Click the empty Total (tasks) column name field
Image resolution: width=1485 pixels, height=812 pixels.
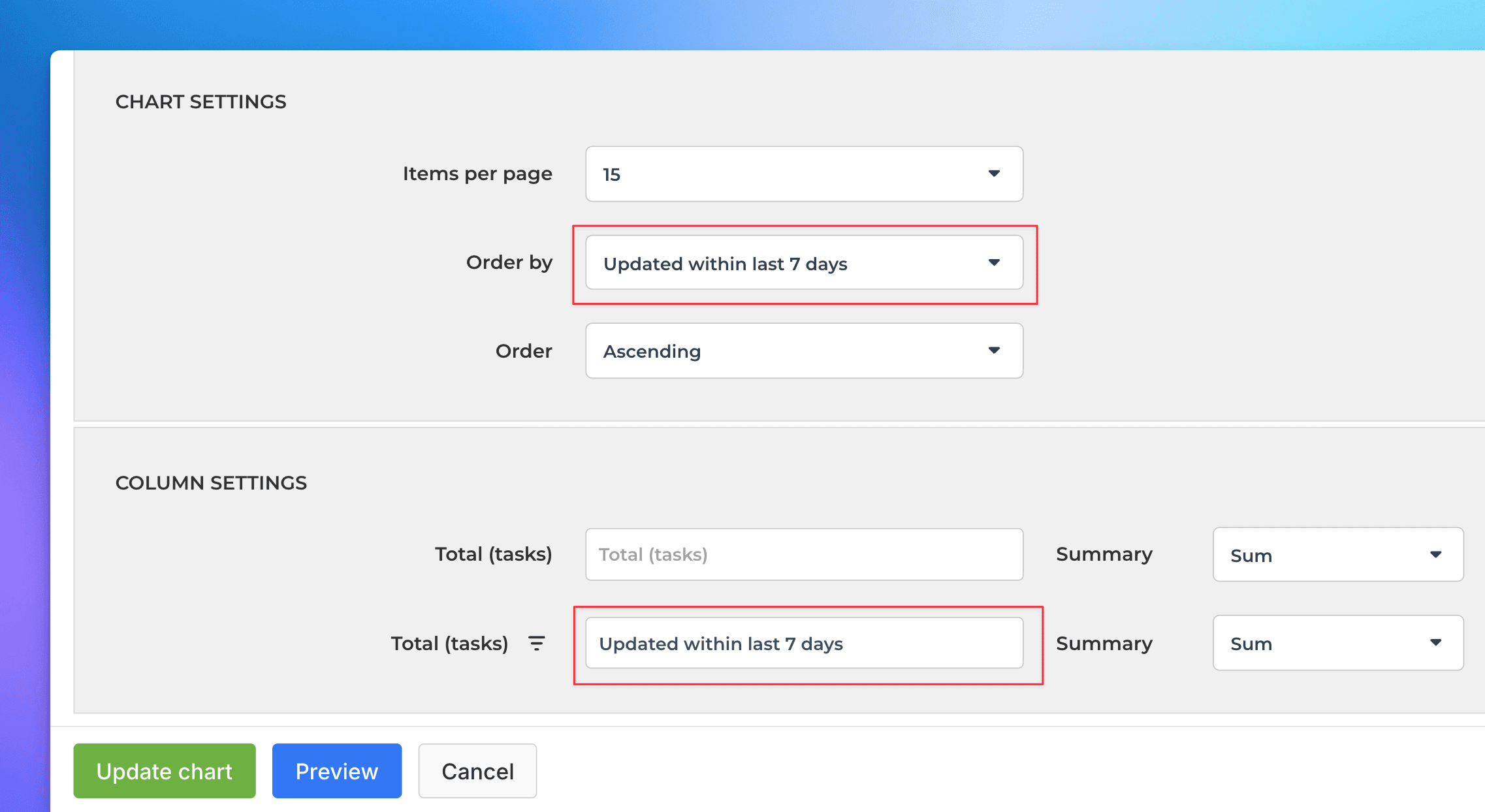click(803, 554)
